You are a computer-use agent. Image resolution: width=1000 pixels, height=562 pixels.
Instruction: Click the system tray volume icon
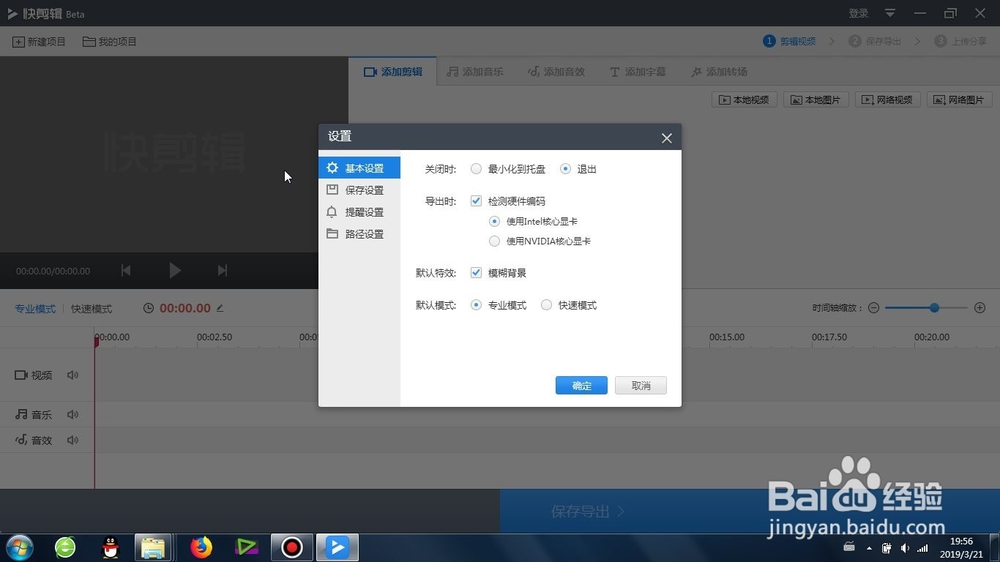(x=905, y=548)
